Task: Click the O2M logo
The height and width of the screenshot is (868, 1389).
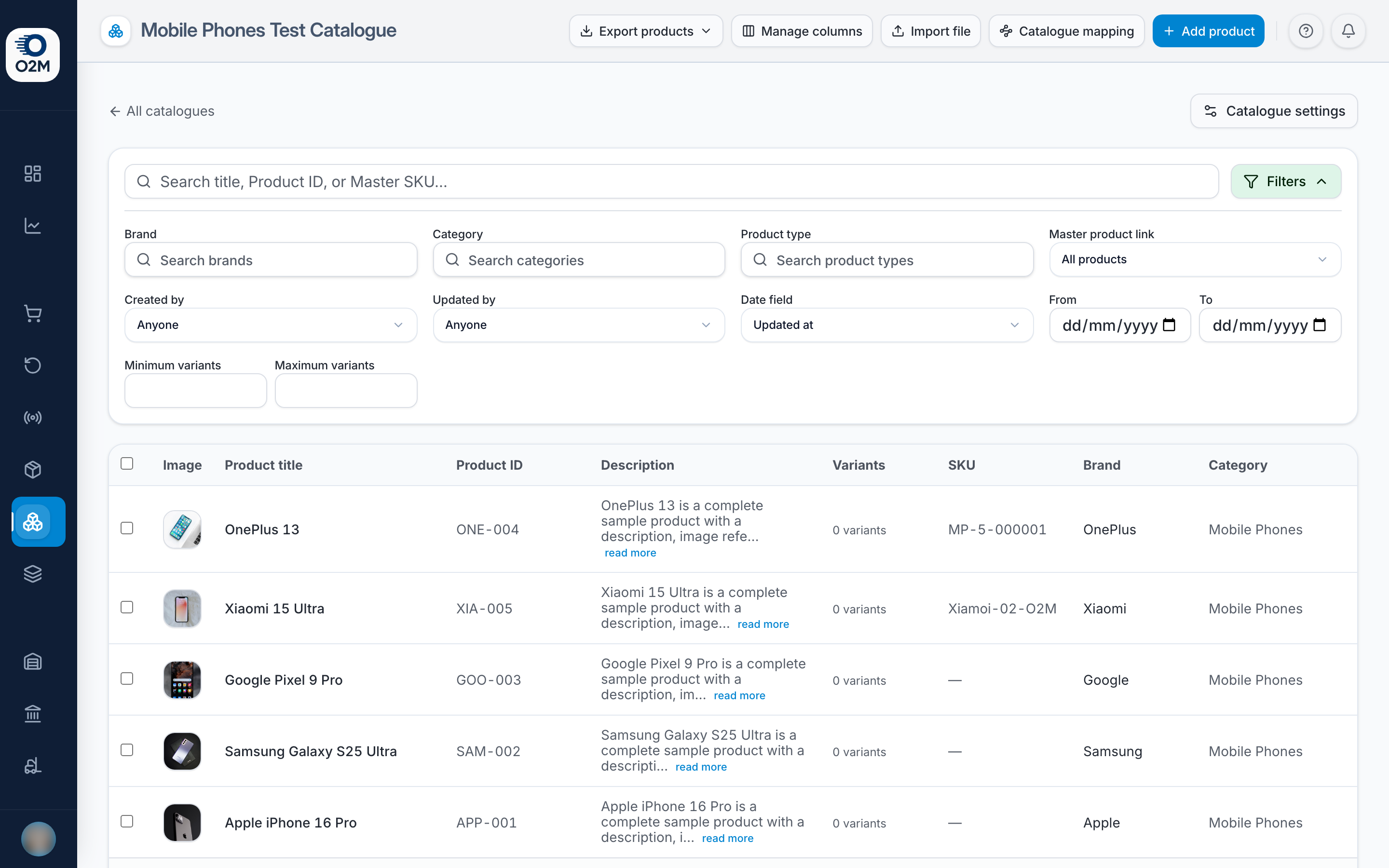Action: click(x=33, y=54)
